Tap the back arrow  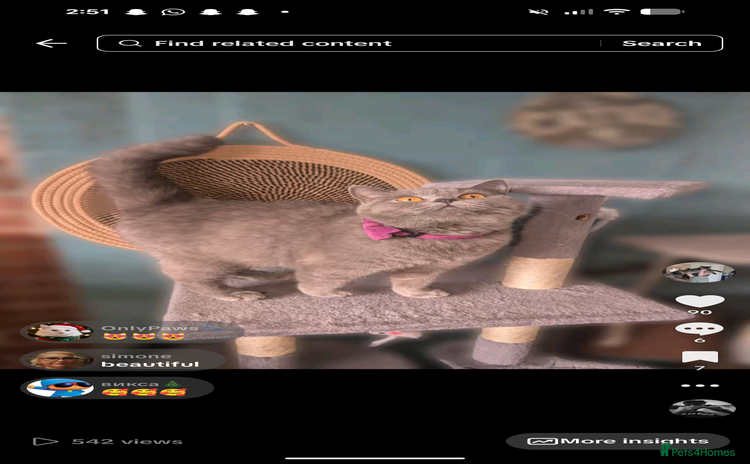pos(51,43)
